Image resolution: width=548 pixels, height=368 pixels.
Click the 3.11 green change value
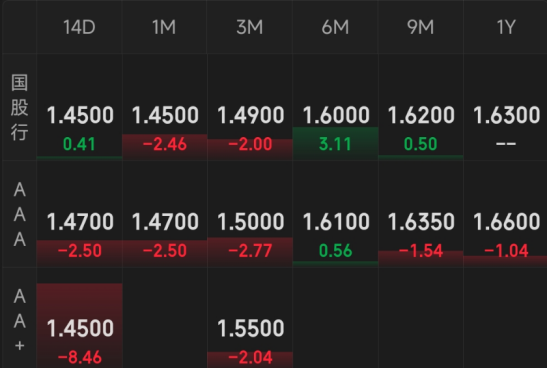click(335, 144)
